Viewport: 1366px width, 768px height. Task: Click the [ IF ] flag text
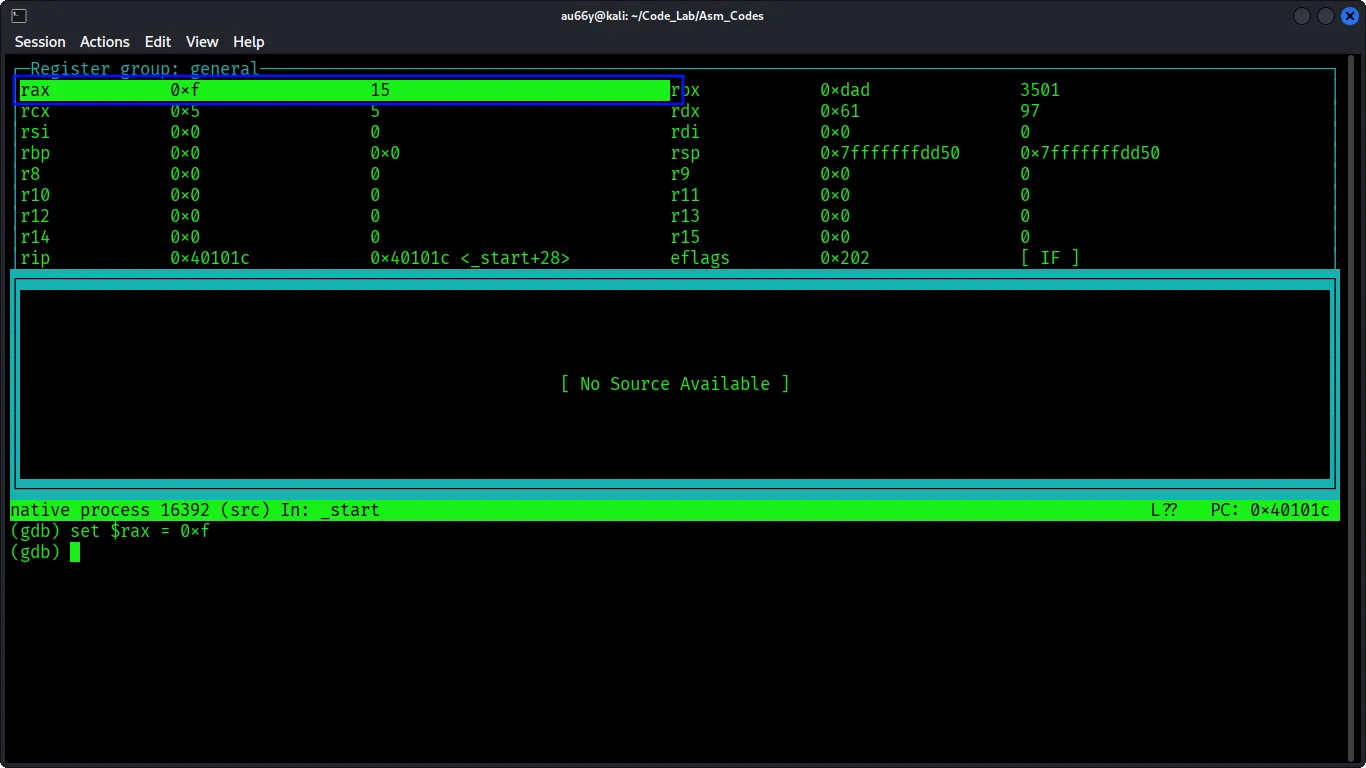pos(1050,258)
